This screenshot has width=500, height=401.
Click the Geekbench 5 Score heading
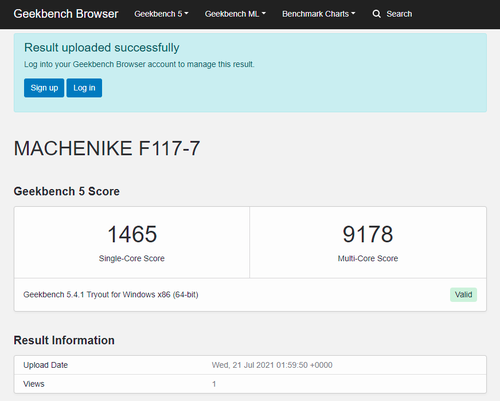[67, 191]
